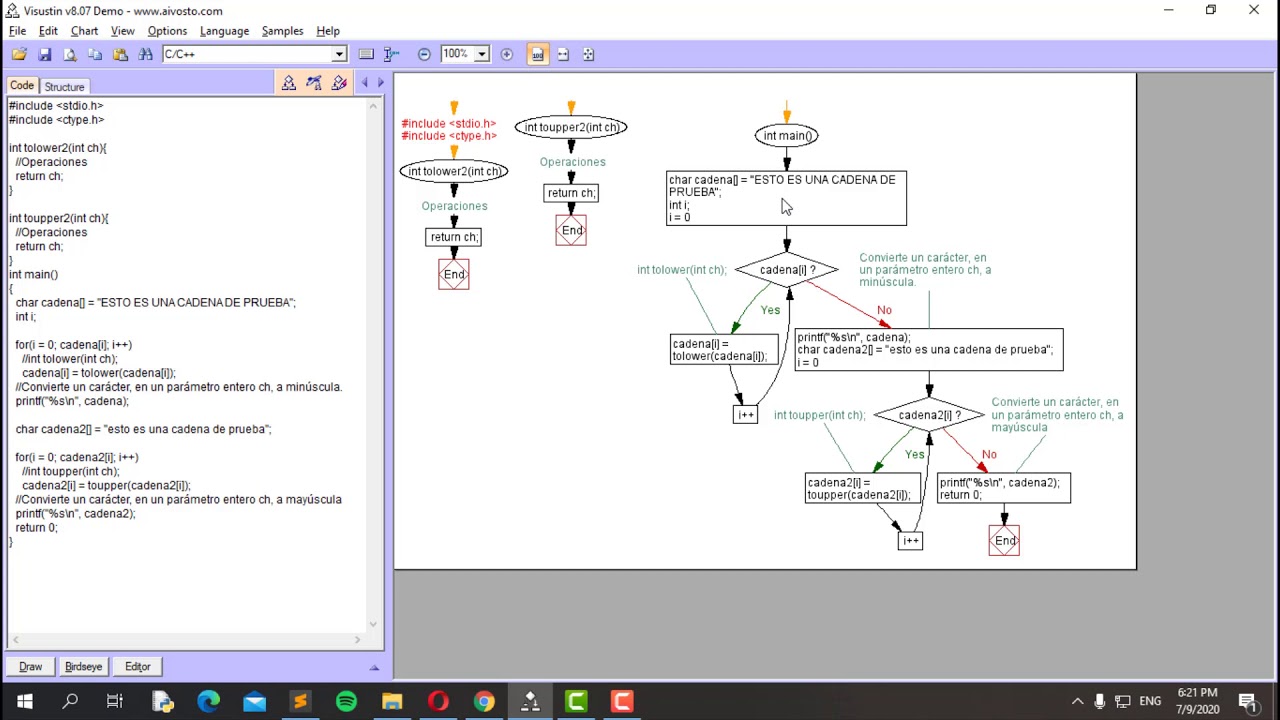Screen dimensions: 1280x720
Task: Switch to the Code tab
Action: tap(22, 86)
